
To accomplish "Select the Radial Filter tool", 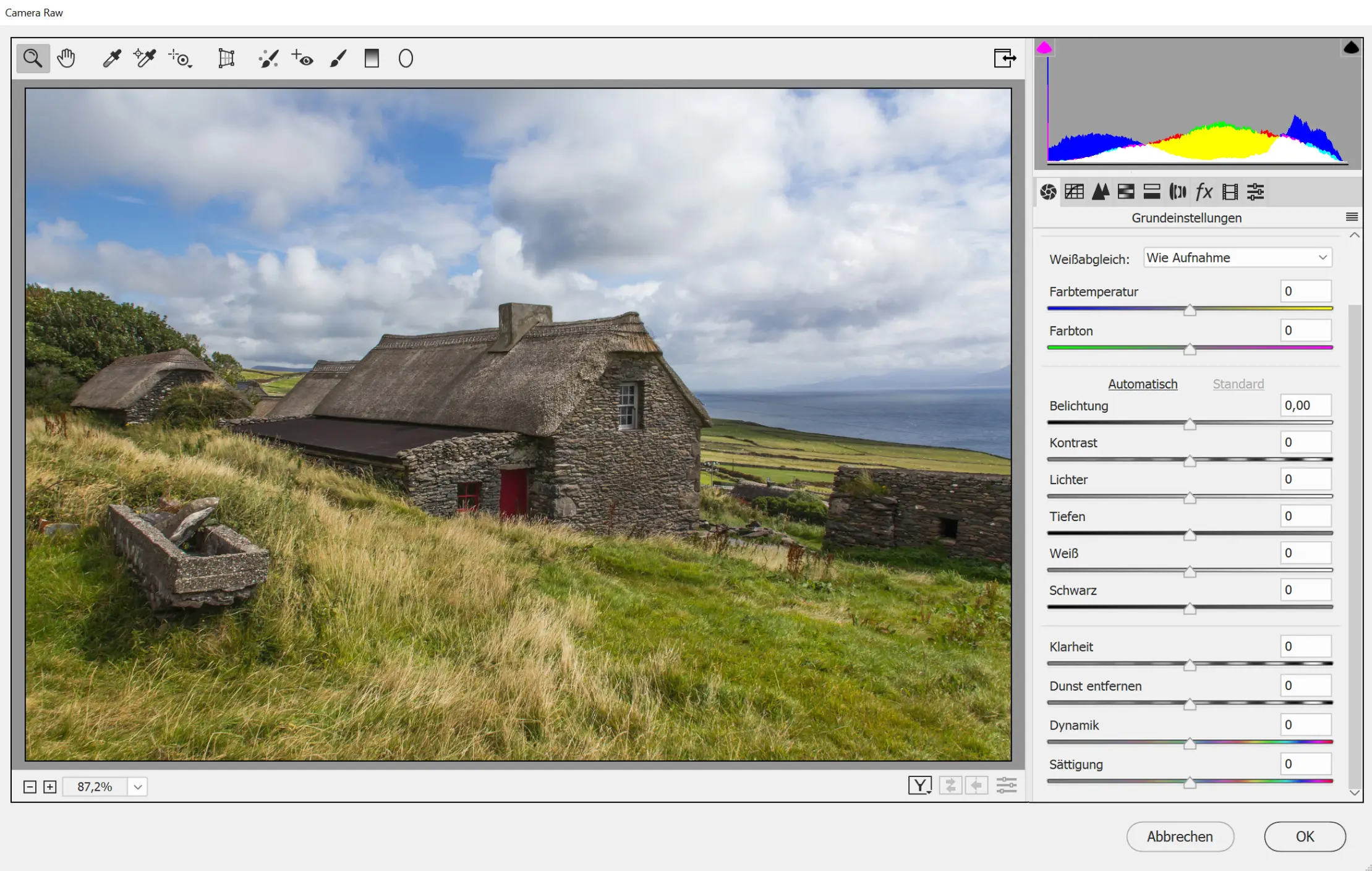I will click(x=406, y=59).
